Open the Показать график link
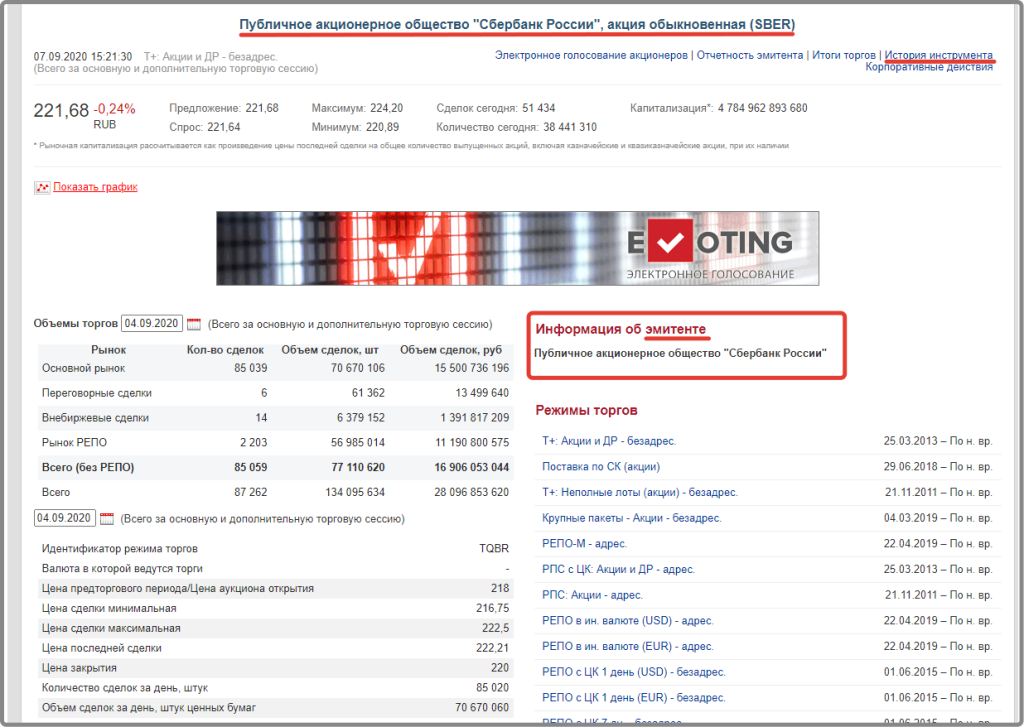Viewport: 1024px width, 727px height. click(x=95, y=187)
